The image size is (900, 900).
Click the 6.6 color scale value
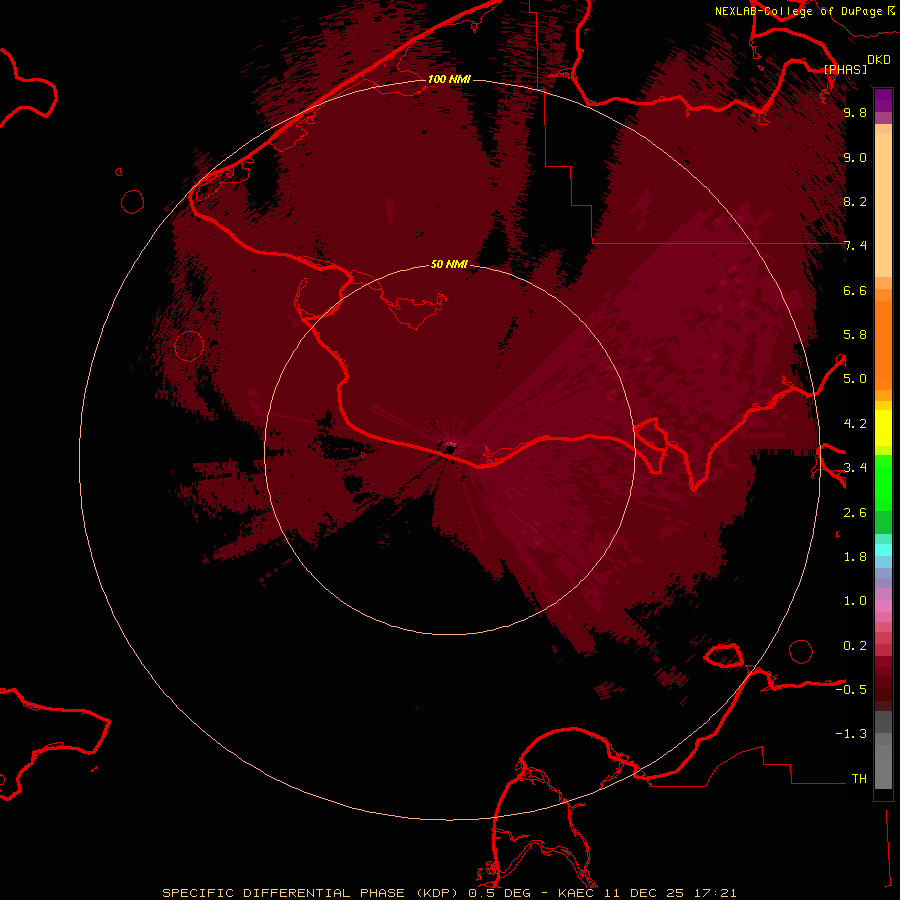[x=855, y=290]
